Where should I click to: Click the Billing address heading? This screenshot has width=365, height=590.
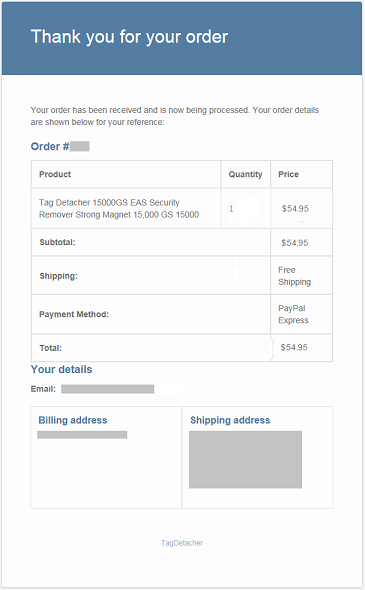tap(73, 420)
